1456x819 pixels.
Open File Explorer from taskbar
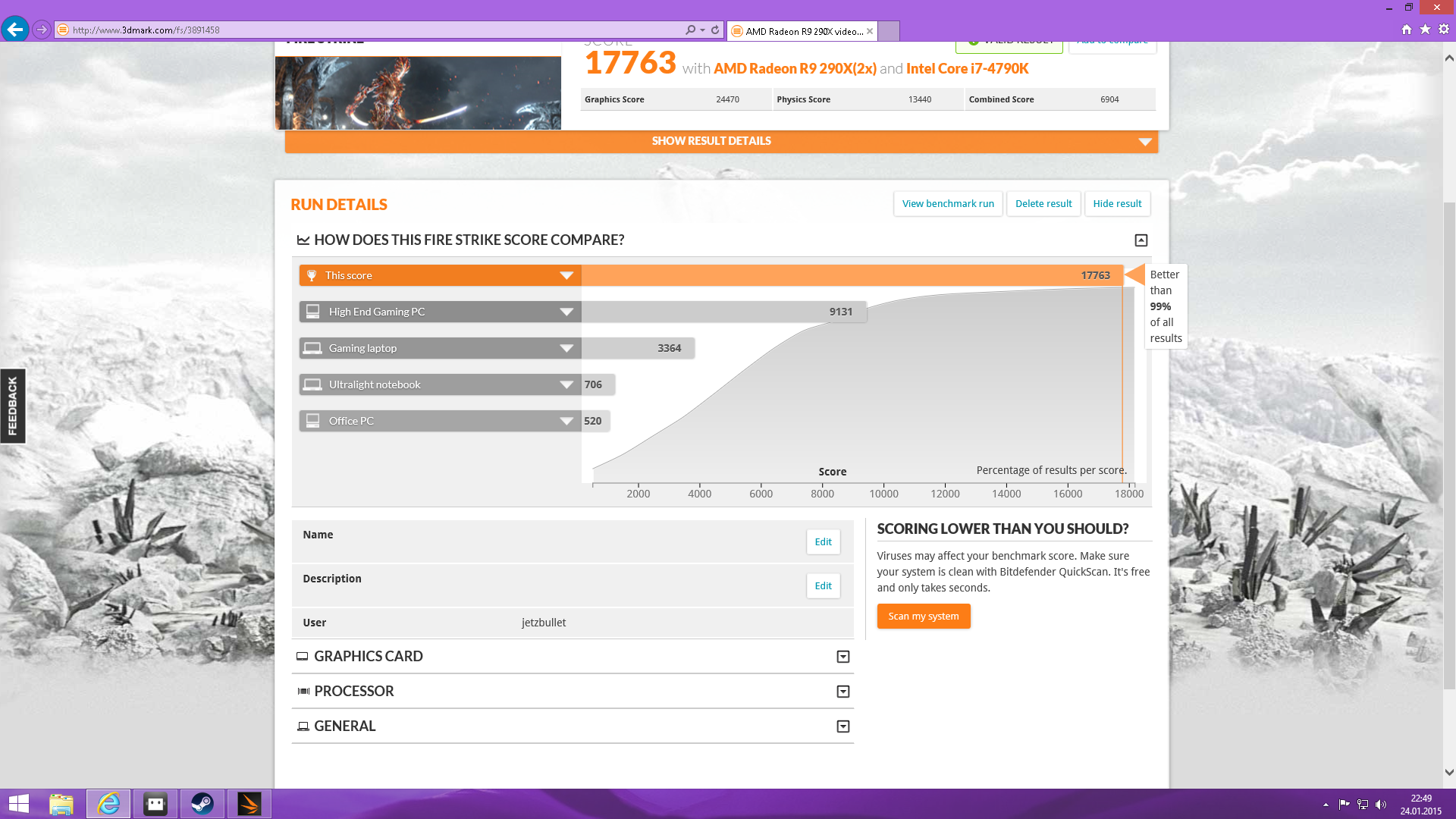tap(61, 804)
